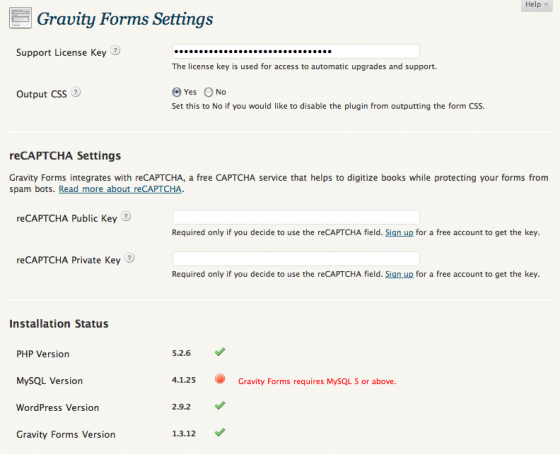Viewport: 560px width, 454px height.
Task: Click the reCAPTCHA Private Key label
Action: click(69, 260)
